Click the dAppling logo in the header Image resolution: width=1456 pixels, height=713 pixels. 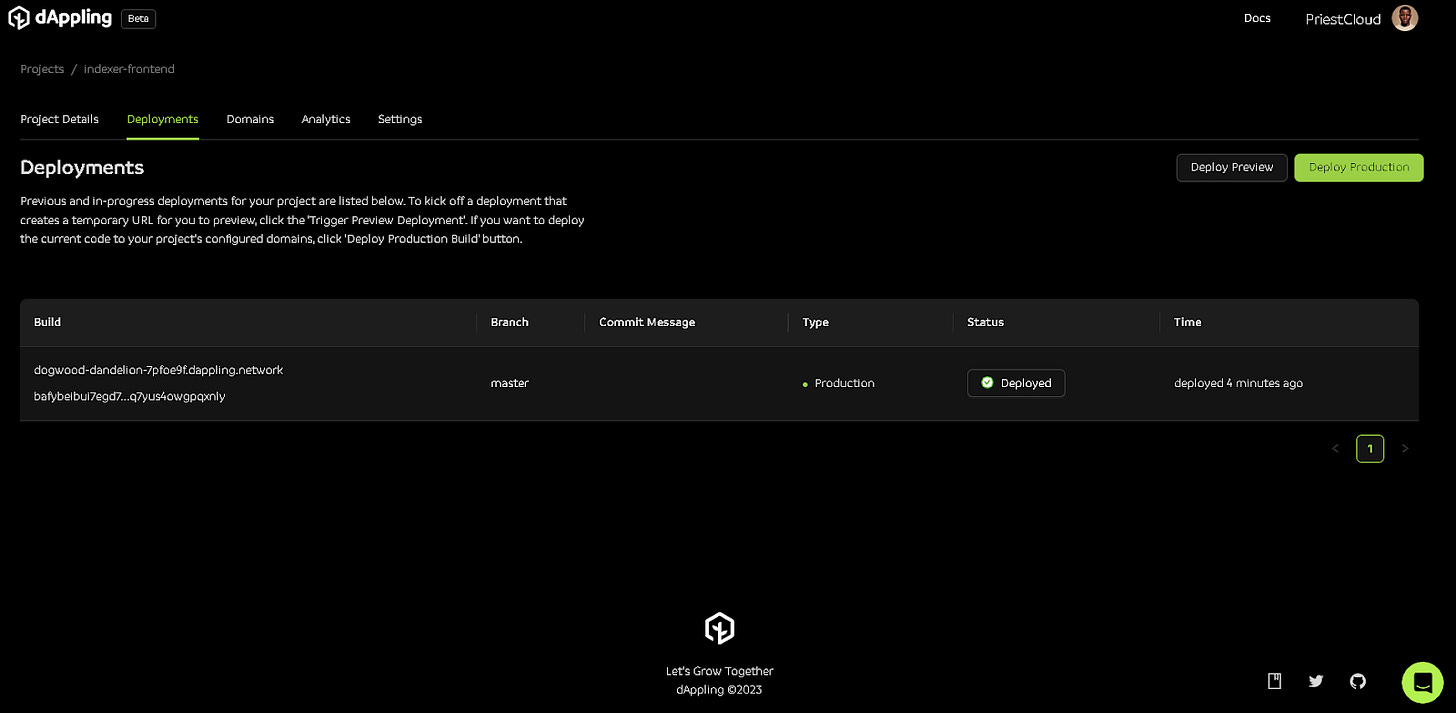point(60,18)
